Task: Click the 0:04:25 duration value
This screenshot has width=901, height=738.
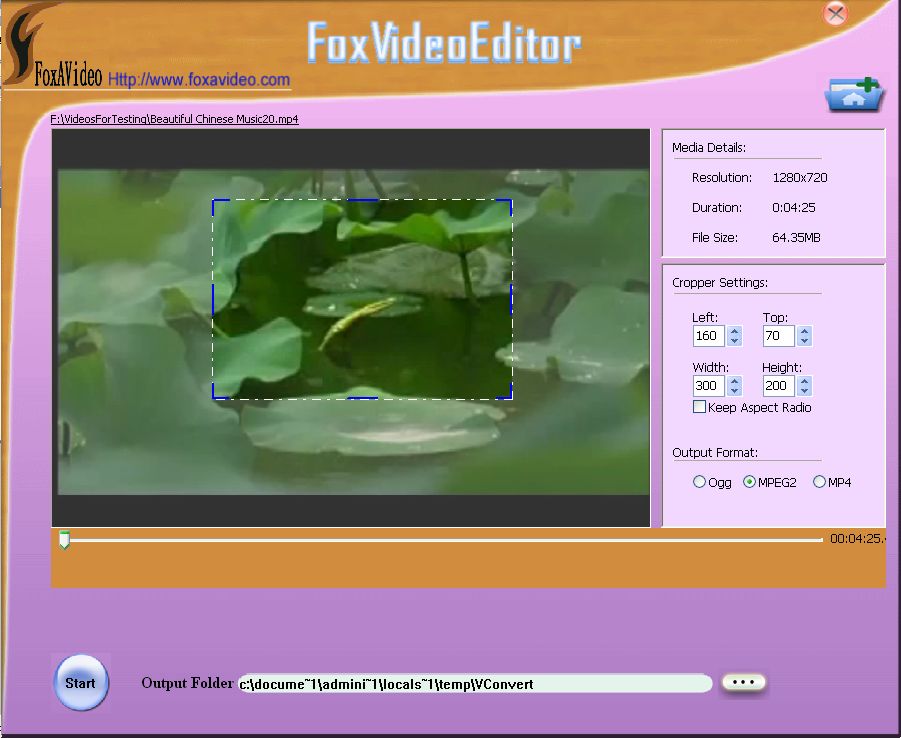Action: click(x=794, y=207)
